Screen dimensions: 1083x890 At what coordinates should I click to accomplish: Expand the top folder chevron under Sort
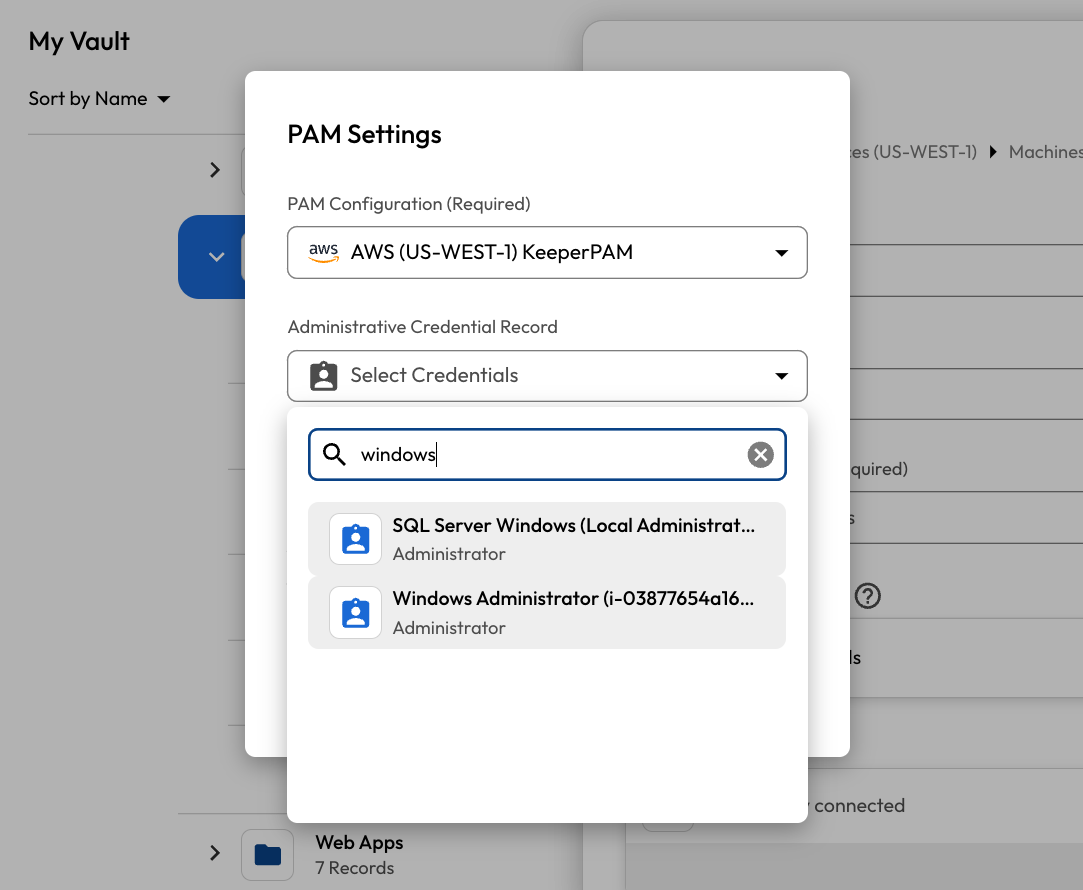(215, 170)
